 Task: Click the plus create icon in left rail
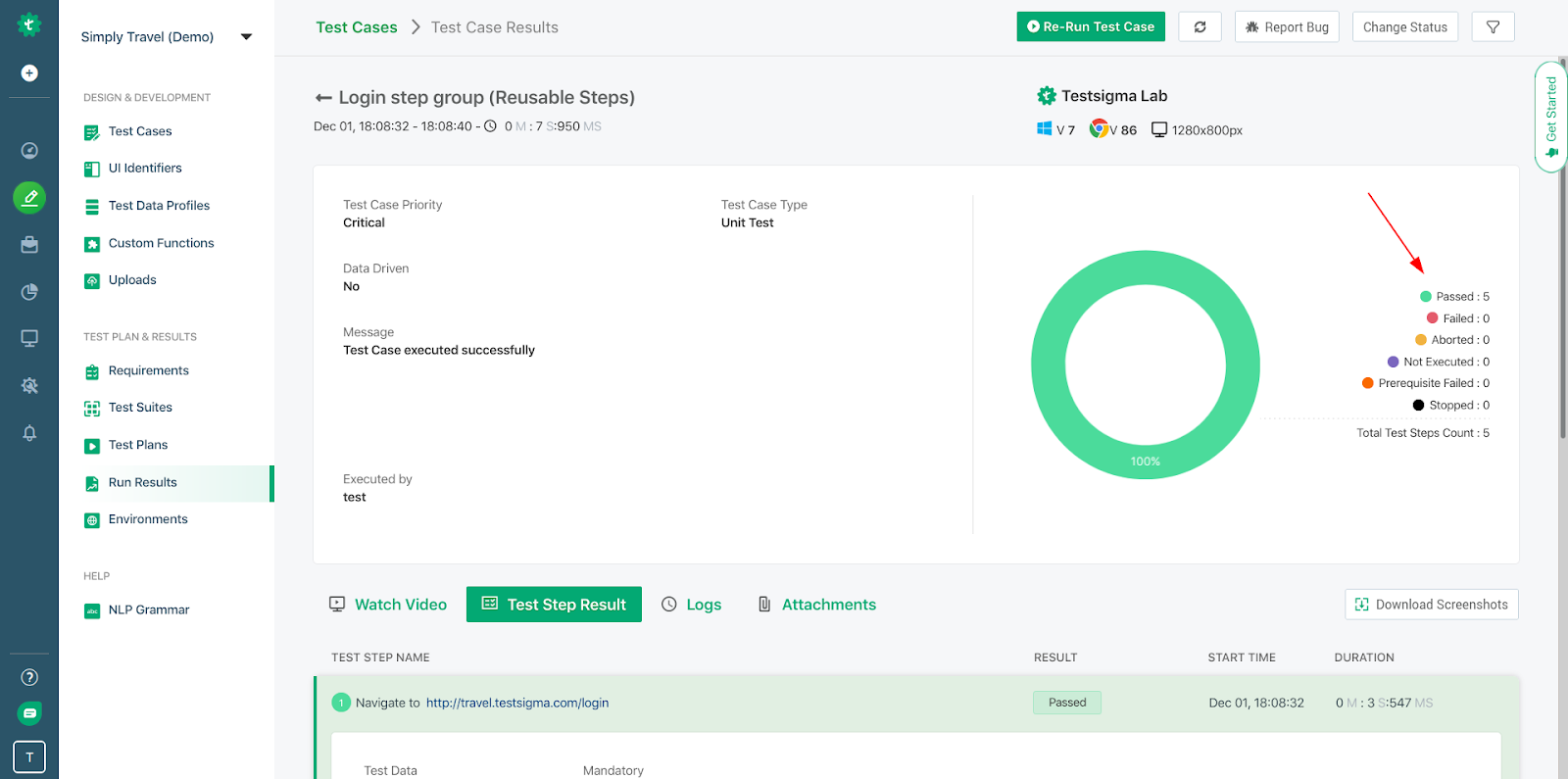click(29, 73)
